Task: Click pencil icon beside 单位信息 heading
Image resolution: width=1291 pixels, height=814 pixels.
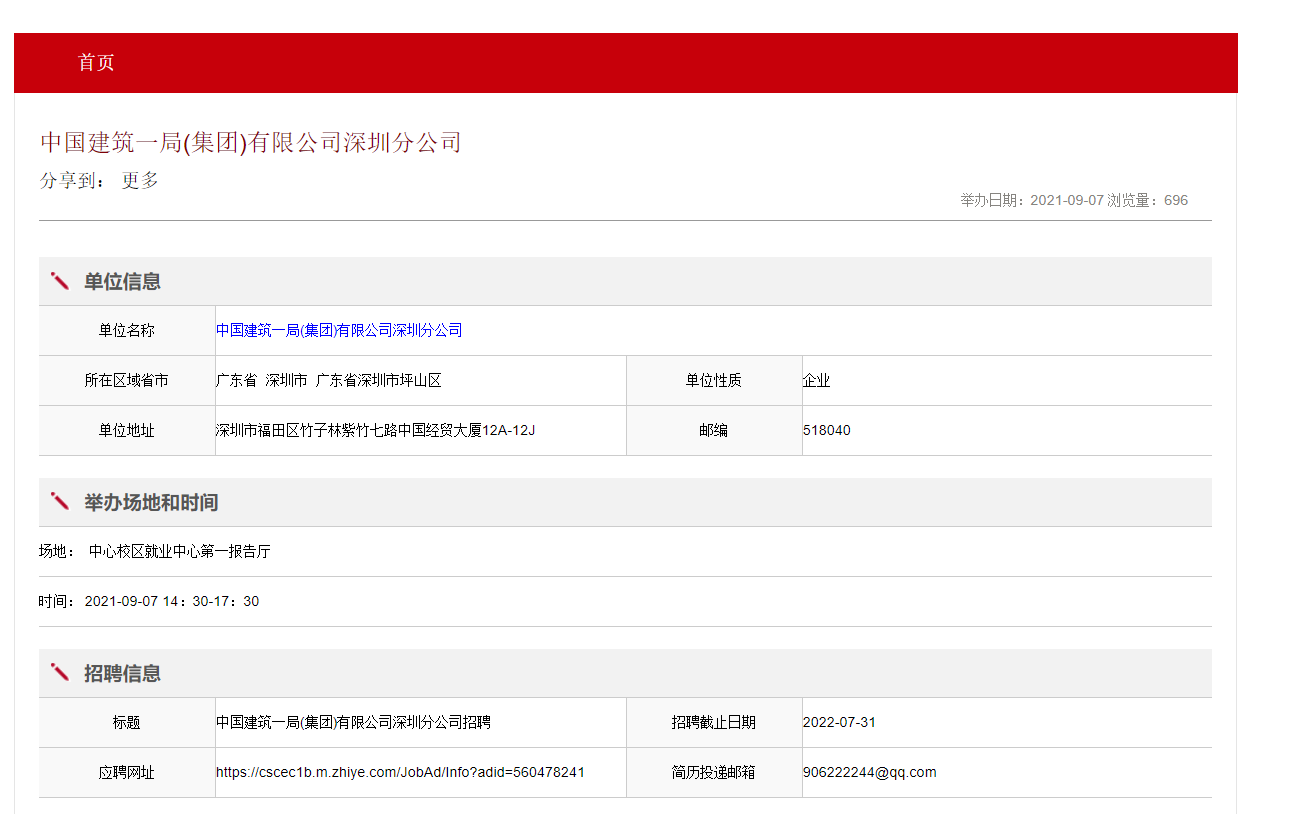Action: click(x=60, y=281)
